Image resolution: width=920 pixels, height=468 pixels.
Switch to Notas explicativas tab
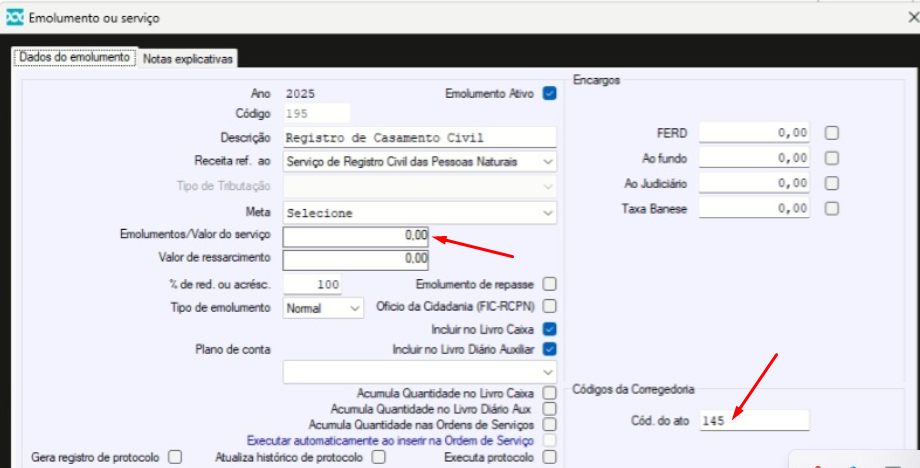[x=188, y=59]
